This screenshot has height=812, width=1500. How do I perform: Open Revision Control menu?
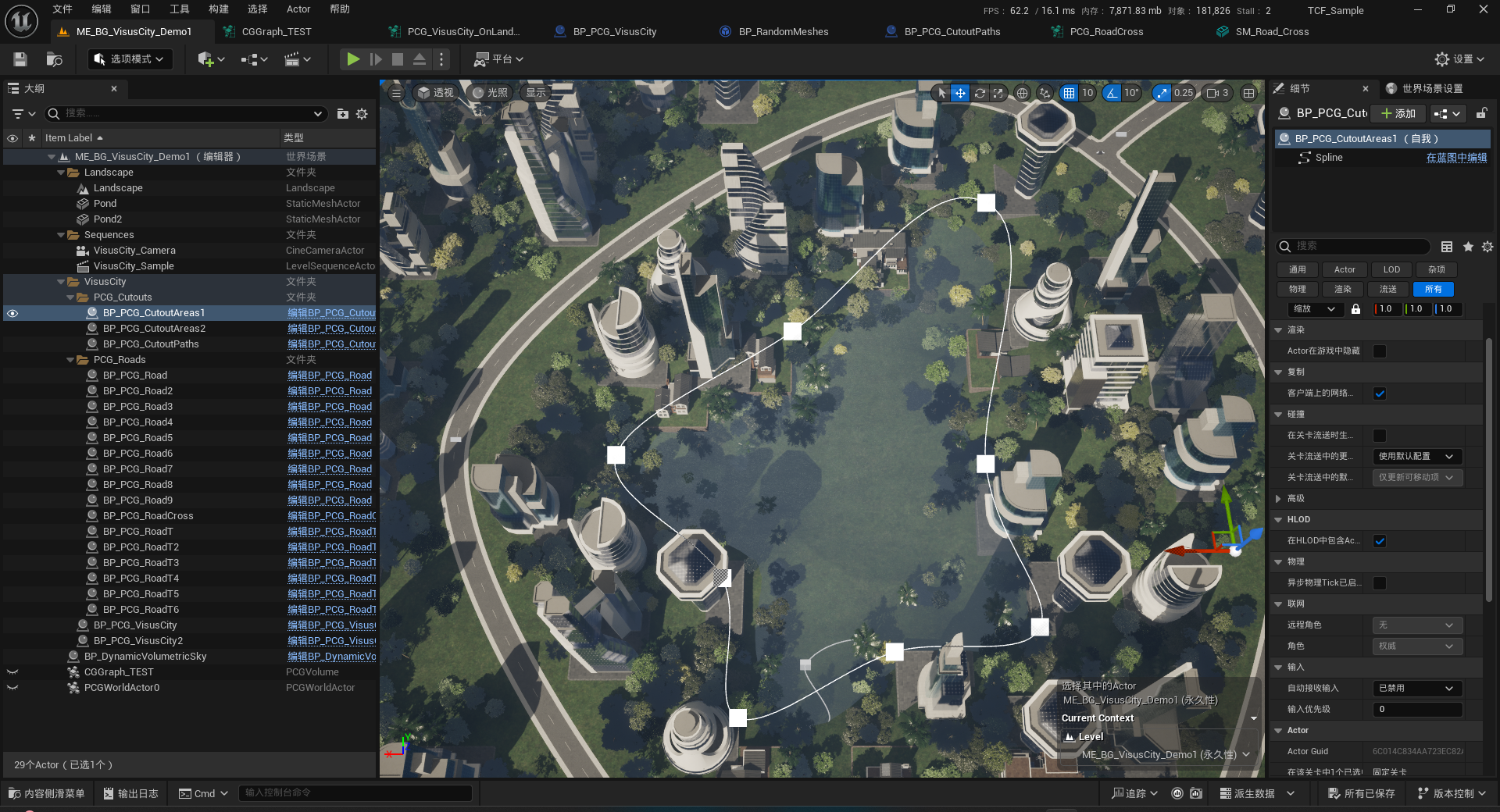click(x=1452, y=793)
